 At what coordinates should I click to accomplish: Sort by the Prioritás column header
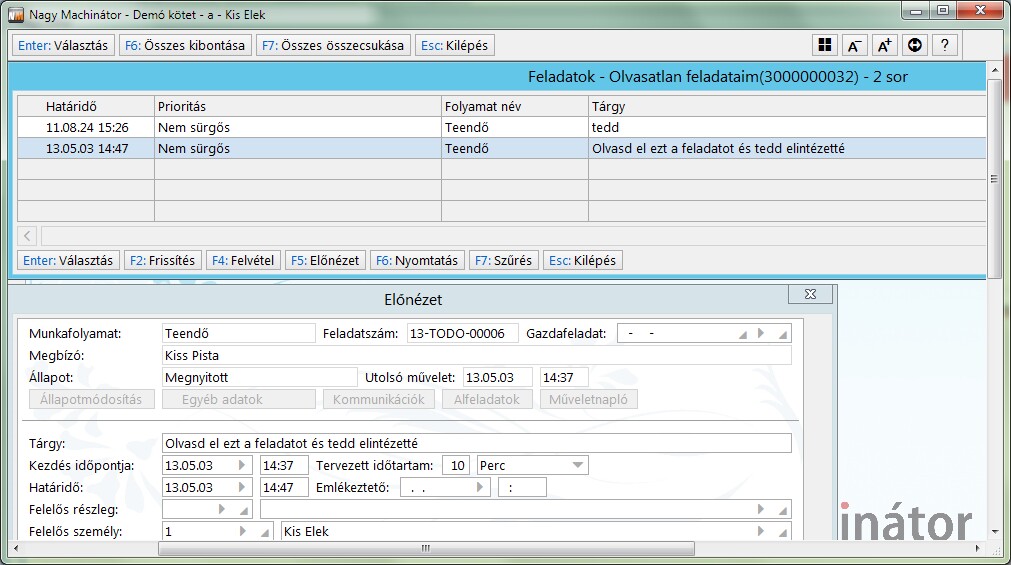pyautogui.click(x=297, y=106)
